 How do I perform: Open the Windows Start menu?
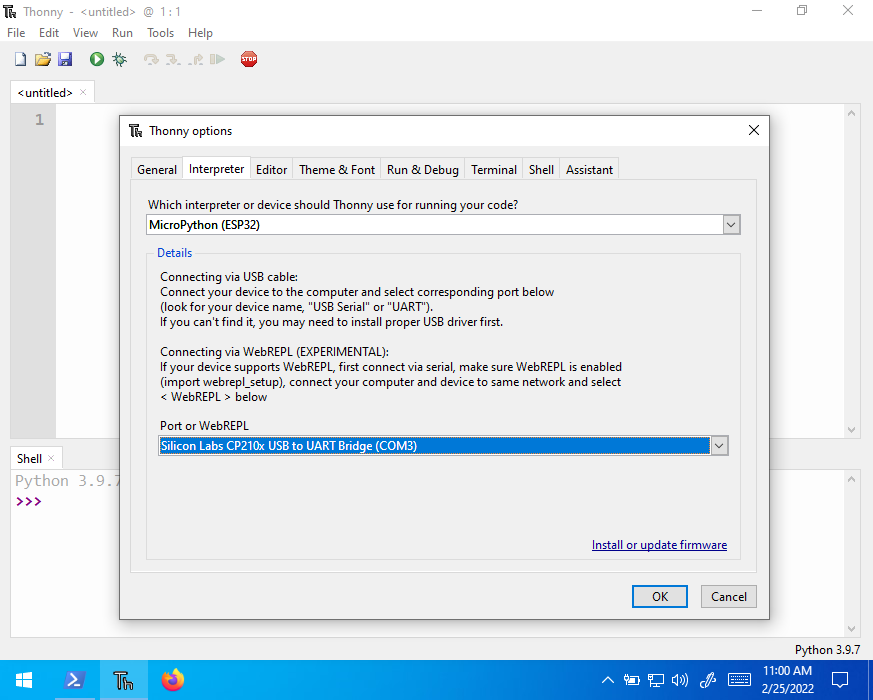click(24, 680)
